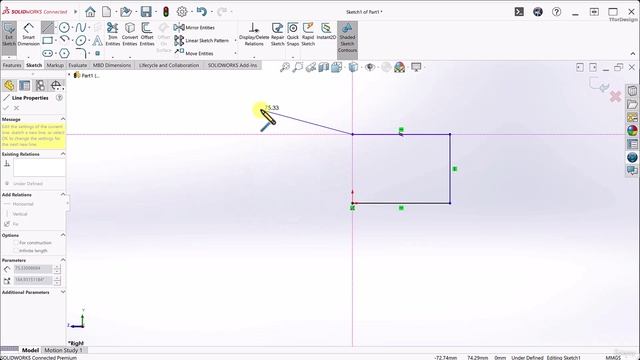The image size is (640, 360).
Task: Click Repair Sketch tool
Action: click(277, 35)
